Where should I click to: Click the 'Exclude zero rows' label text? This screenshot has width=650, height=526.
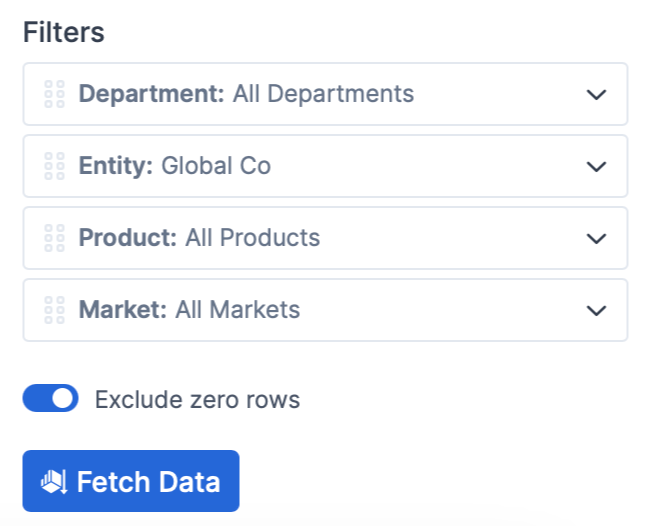tap(197, 400)
